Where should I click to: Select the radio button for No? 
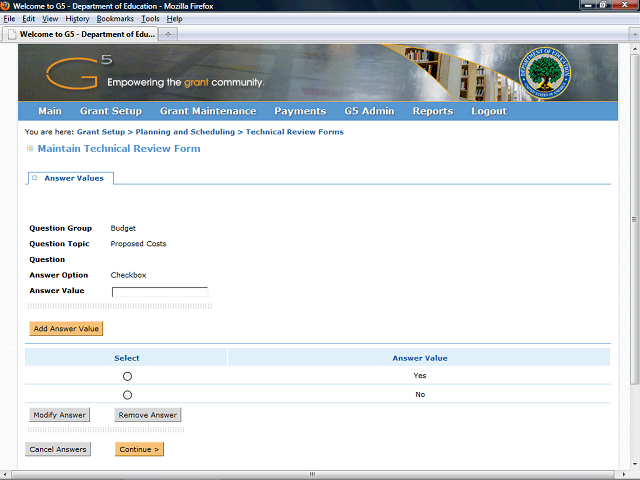tap(127, 395)
